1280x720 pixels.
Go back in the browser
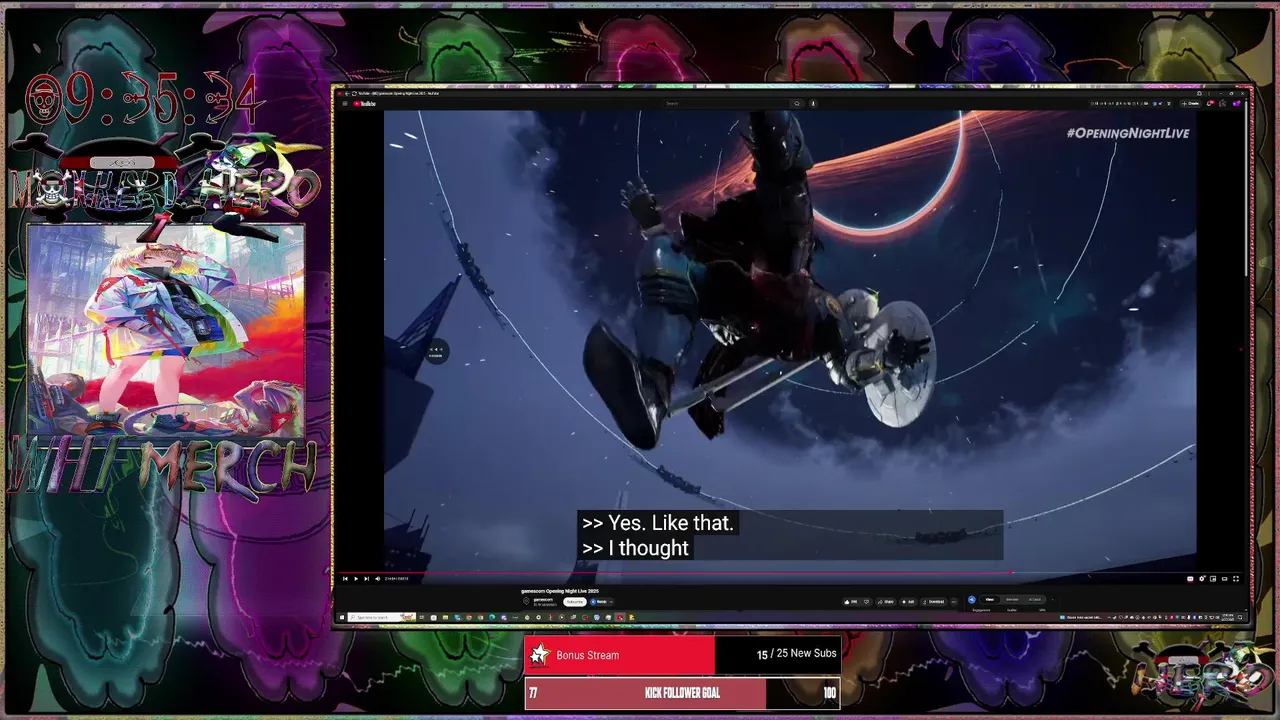(x=347, y=93)
